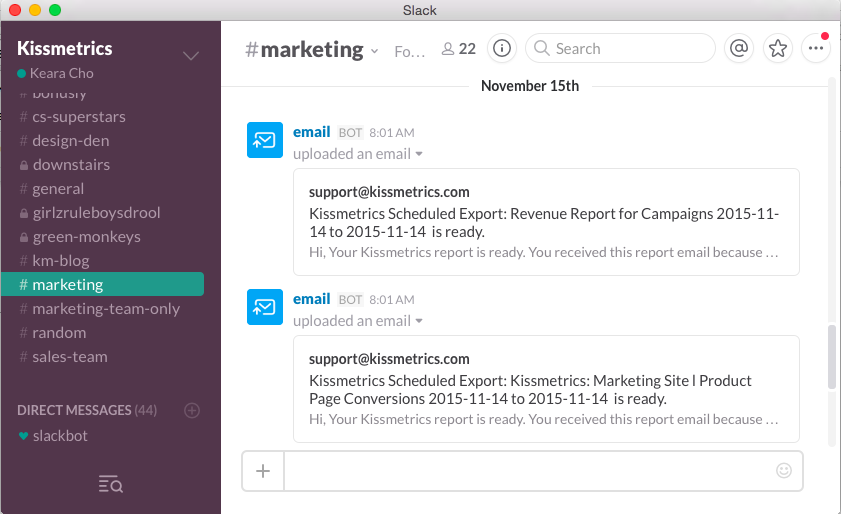Click the #marketing channel title

coord(304,49)
